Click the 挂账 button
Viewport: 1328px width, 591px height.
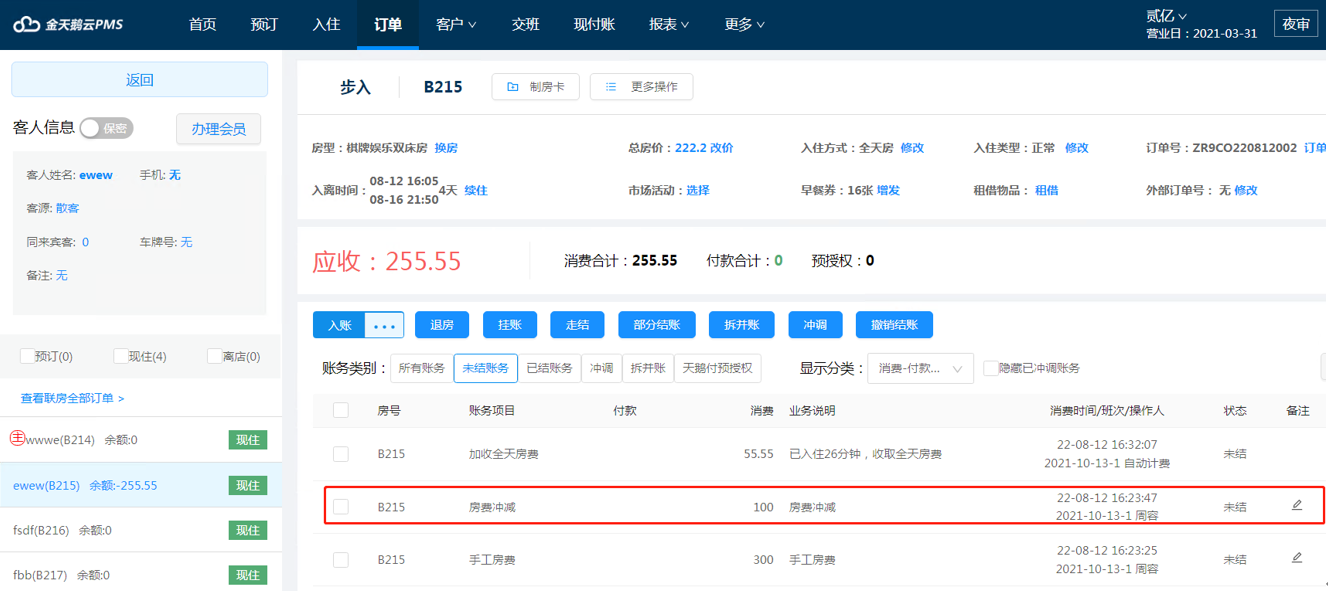click(510, 325)
